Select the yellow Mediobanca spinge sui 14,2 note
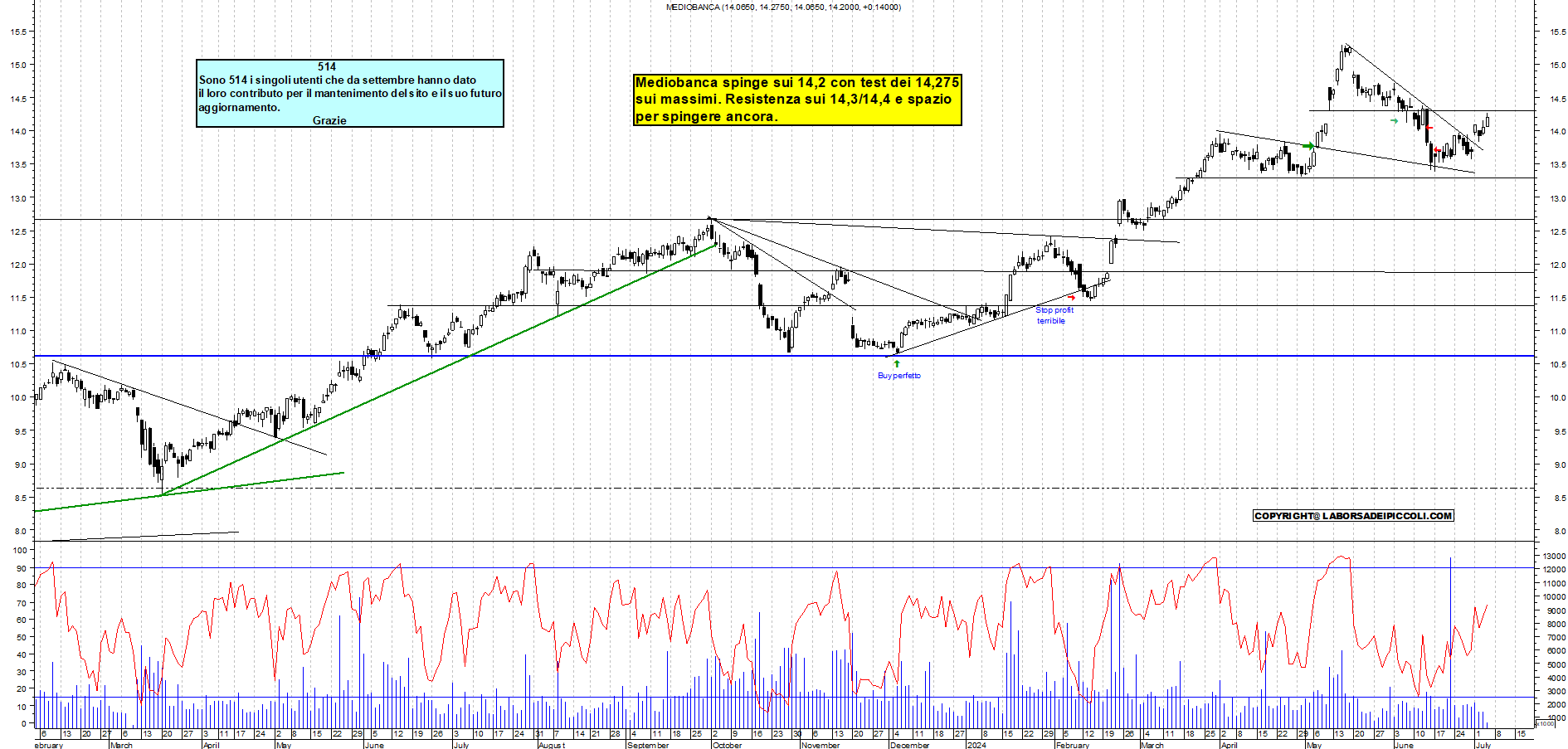 pos(797,100)
